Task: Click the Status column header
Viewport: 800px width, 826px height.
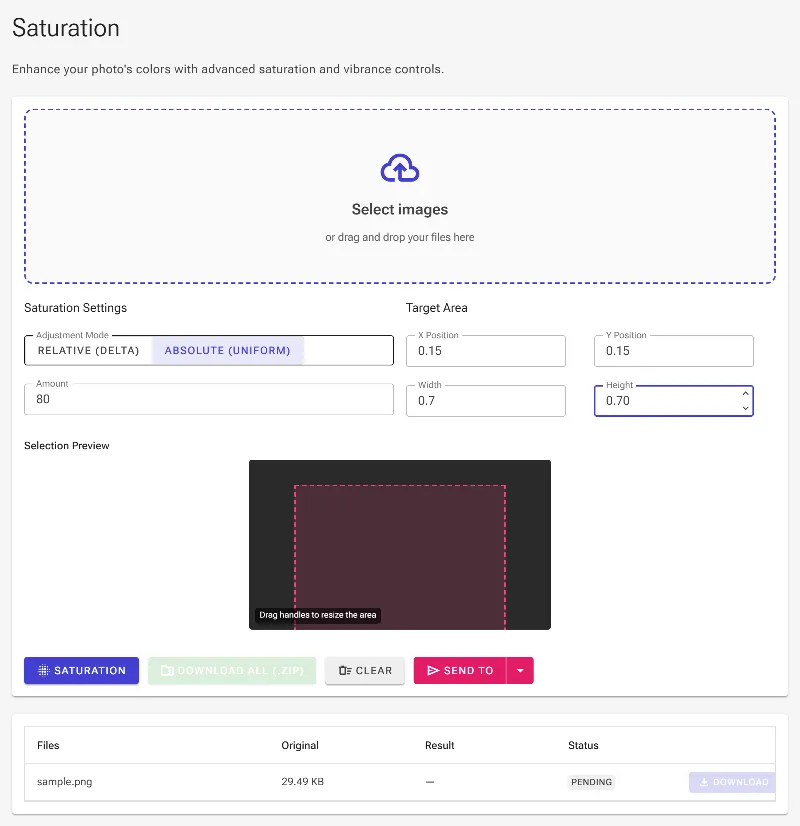Action: [583, 745]
